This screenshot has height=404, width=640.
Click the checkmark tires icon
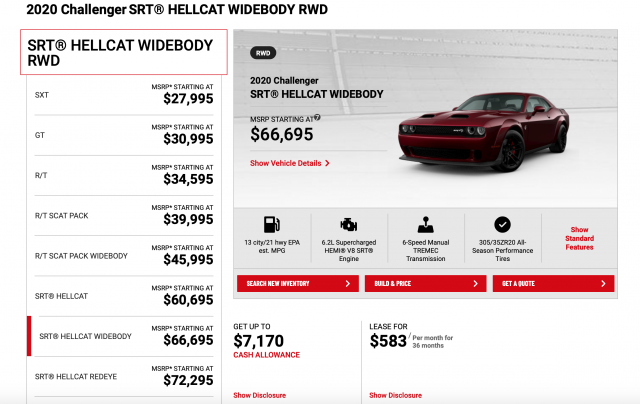pyautogui.click(x=502, y=224)
